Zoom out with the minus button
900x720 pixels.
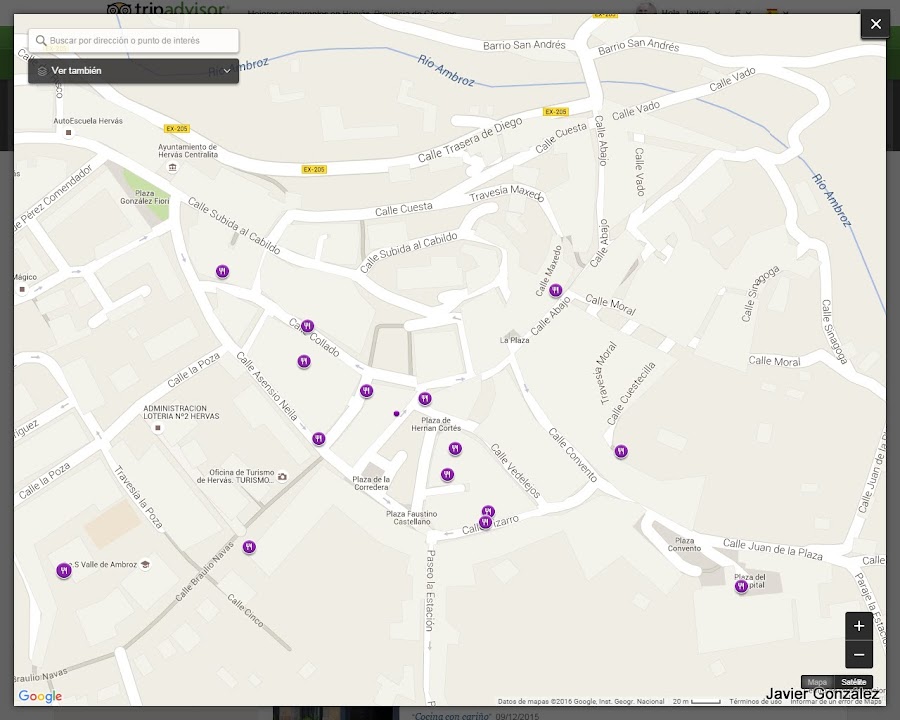click(x=859, y=655)
